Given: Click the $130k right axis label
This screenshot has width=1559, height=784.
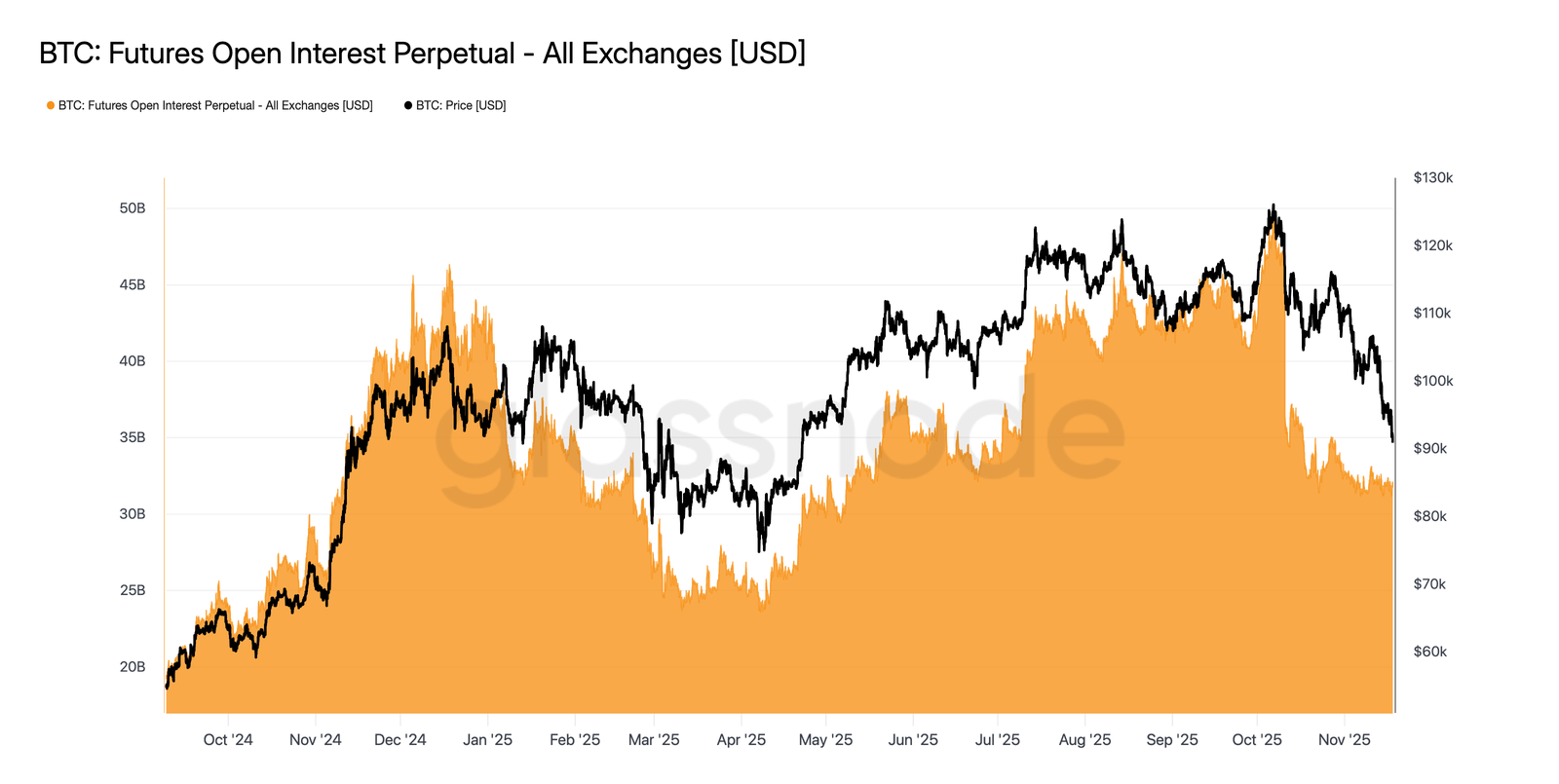Looking at the screenshot, I should pyautogui.click(x=1433, y=178).
